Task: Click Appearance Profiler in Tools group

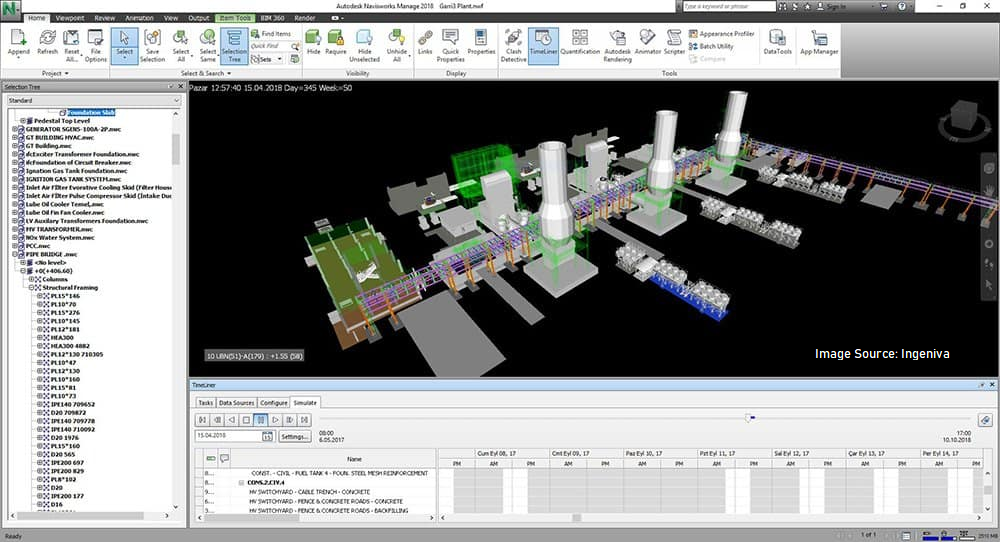Action: click(x=721, y=34)
